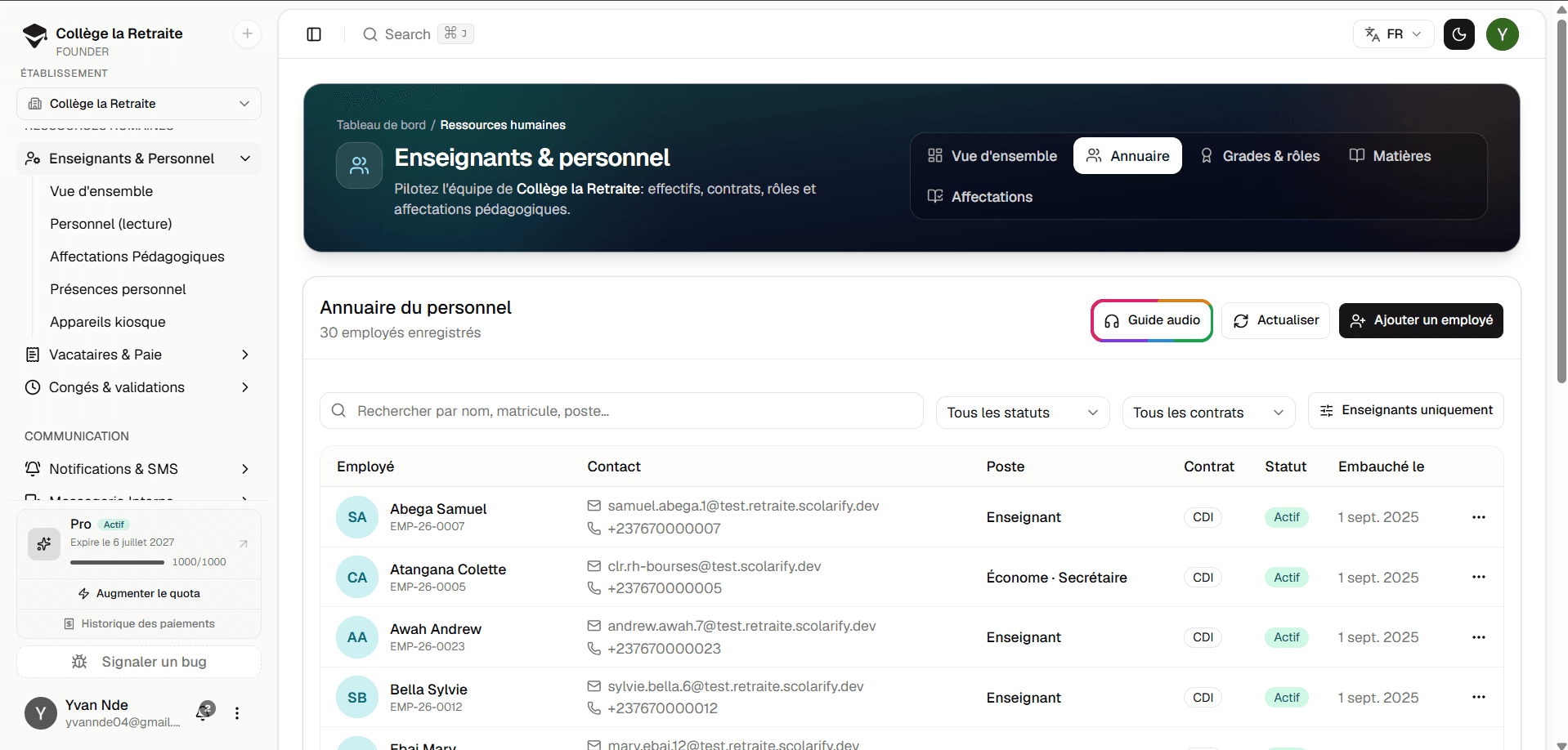1568x750 pixels.
Task: Open Tous les statuts dropdown
Action: point(1022,413)
